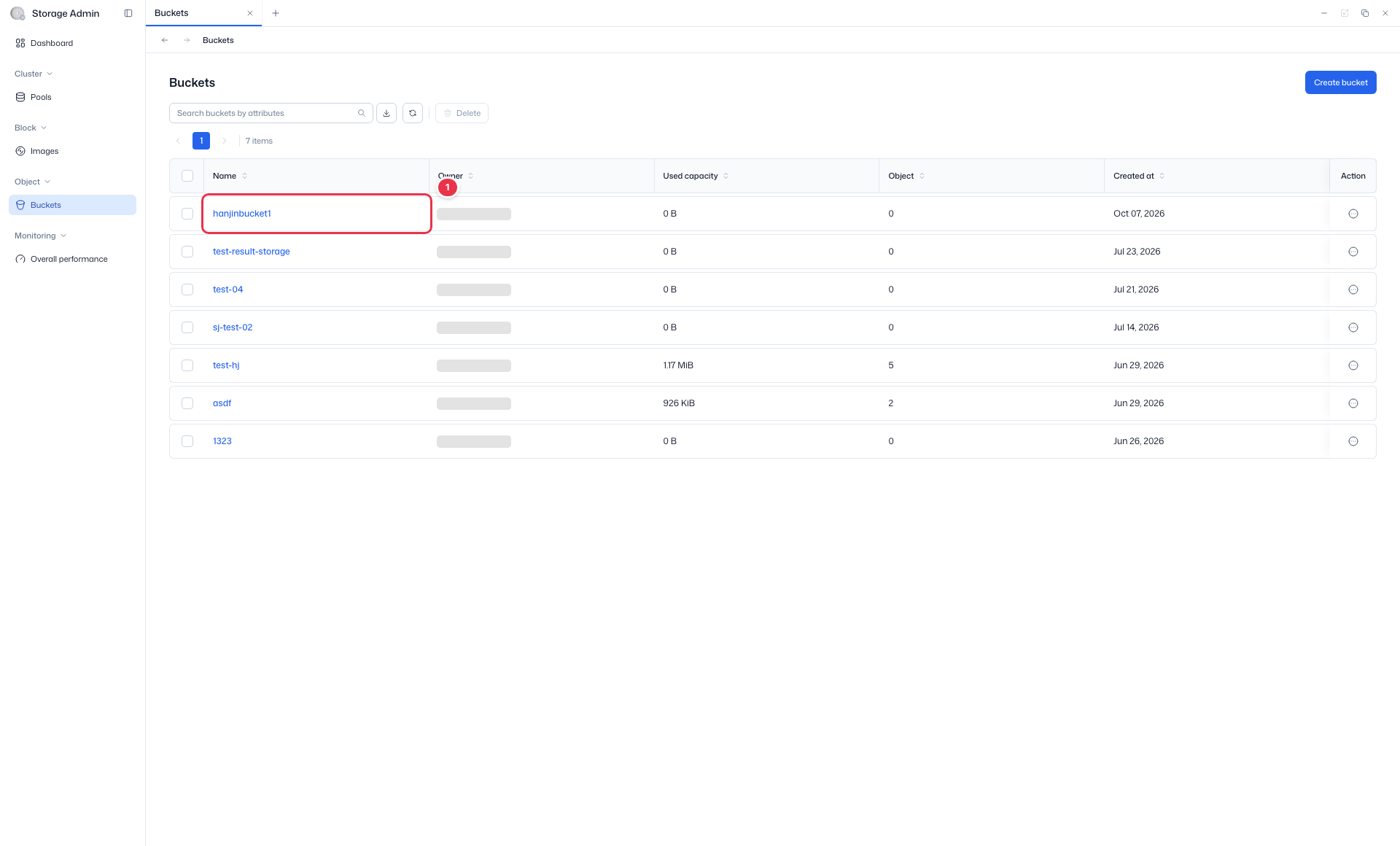The height and width of the screenshot is (846, 1400).
Task: Check the test-result-storage row checkbox
Action: pyautogui.click(x=187, y=252)
